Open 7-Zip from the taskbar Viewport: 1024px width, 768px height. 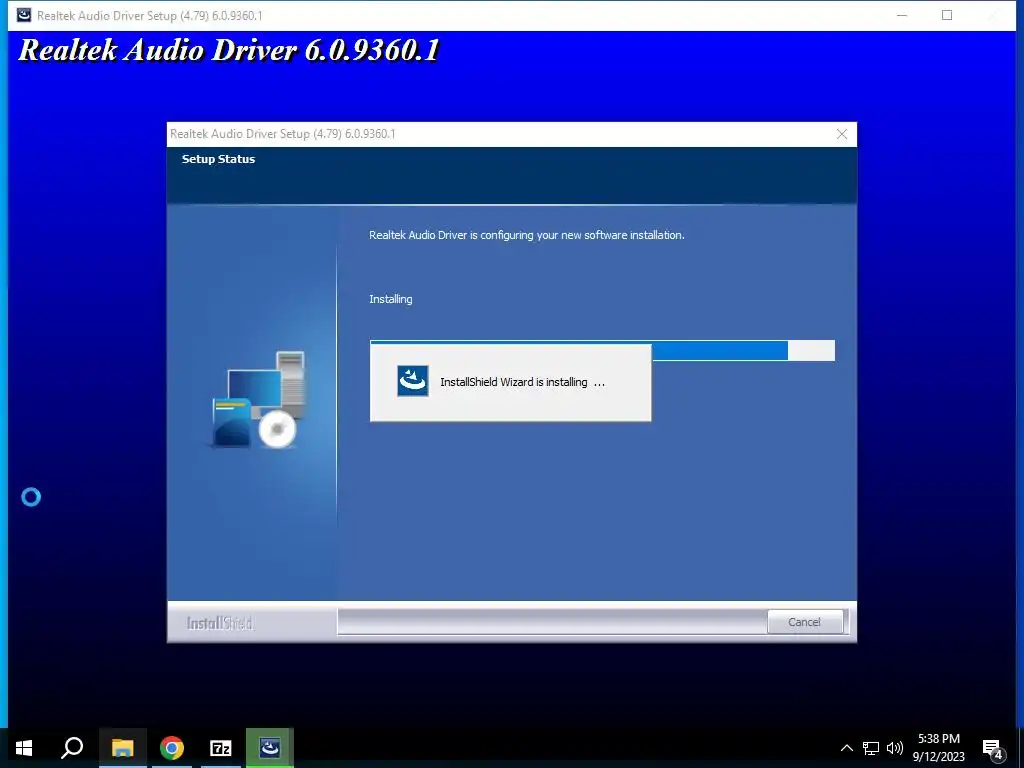(x=221, y=748)
